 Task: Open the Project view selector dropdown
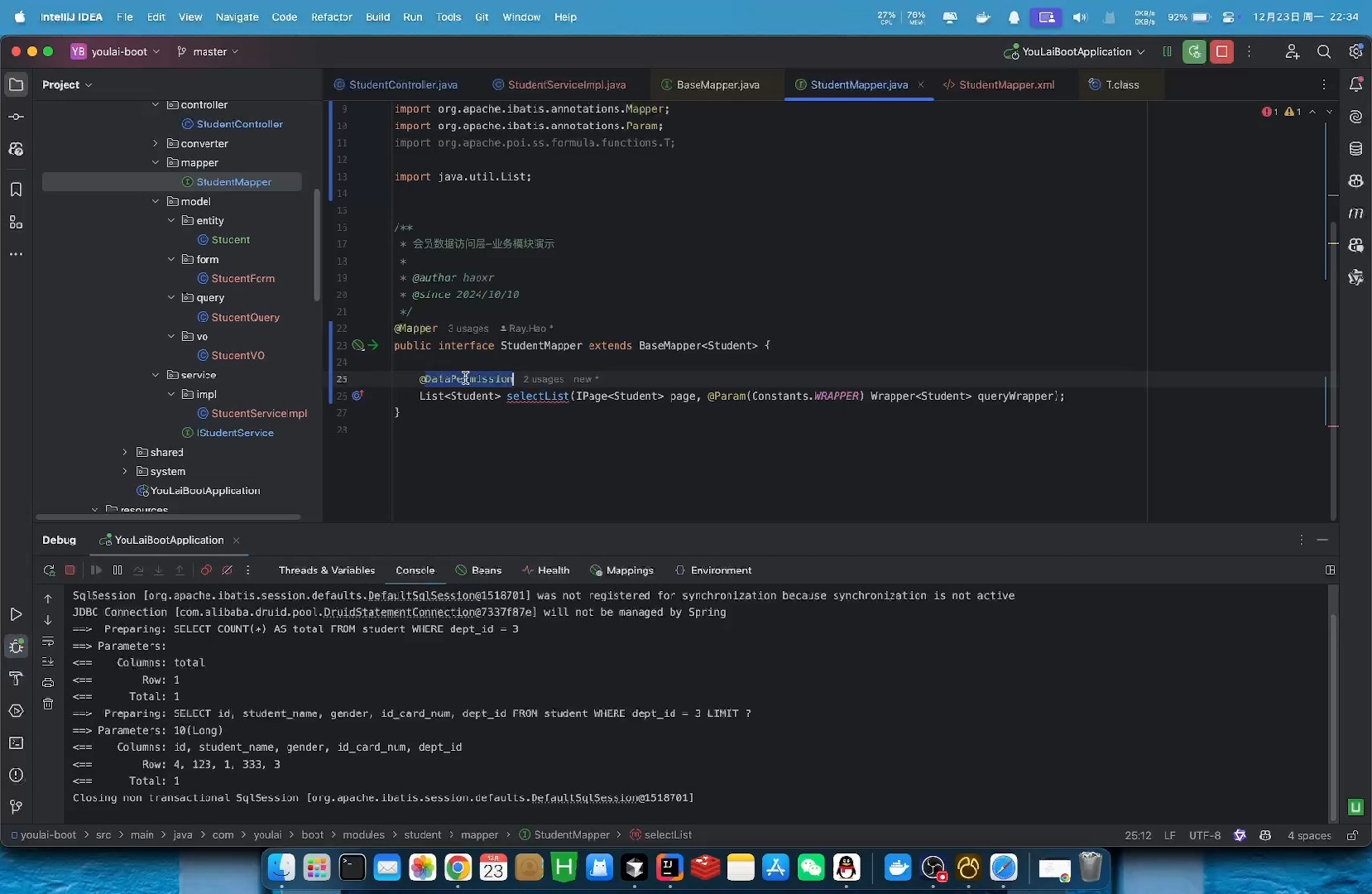pos(67,84)
